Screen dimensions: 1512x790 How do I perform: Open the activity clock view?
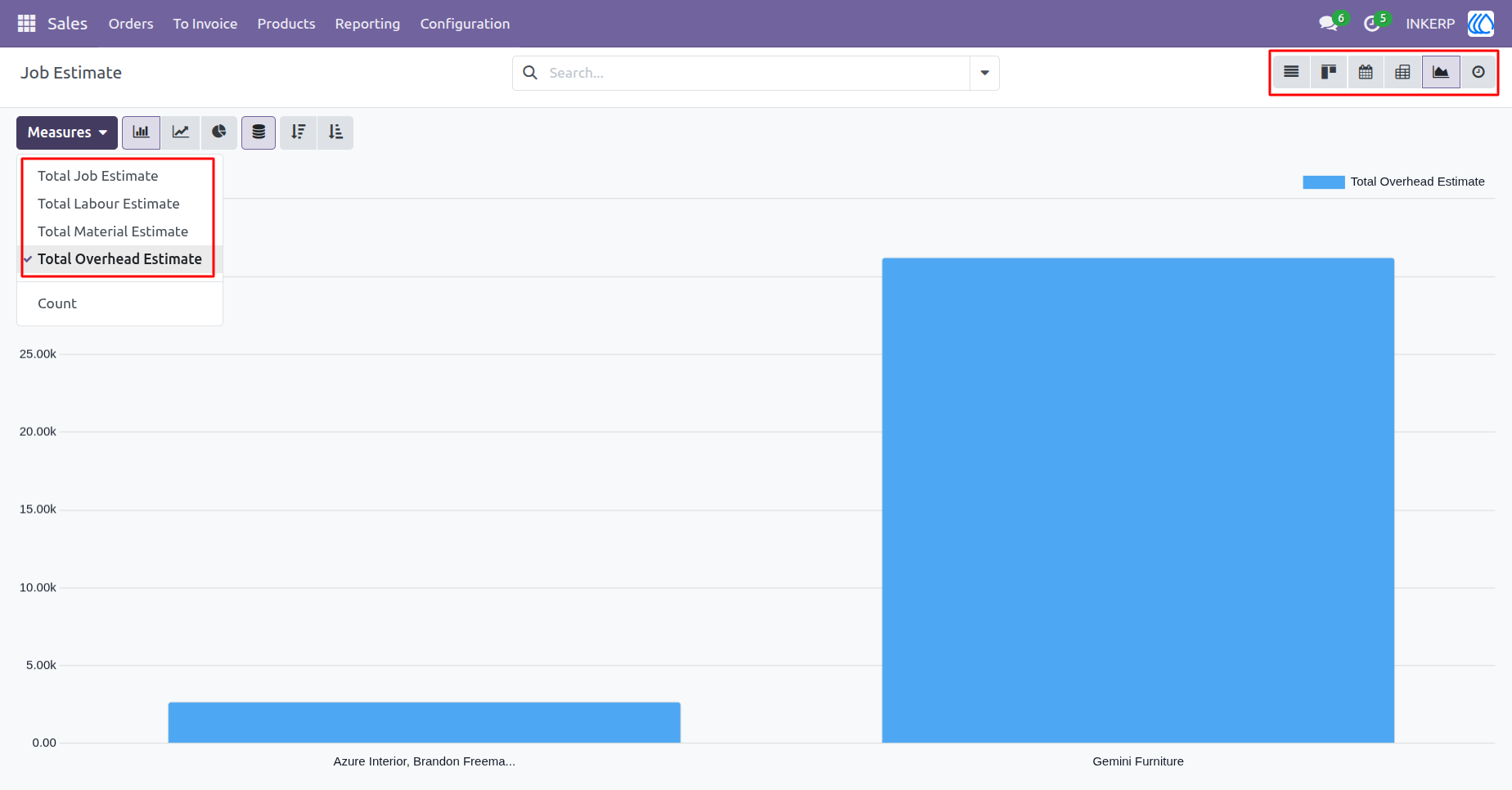(x=1478, y=72)
